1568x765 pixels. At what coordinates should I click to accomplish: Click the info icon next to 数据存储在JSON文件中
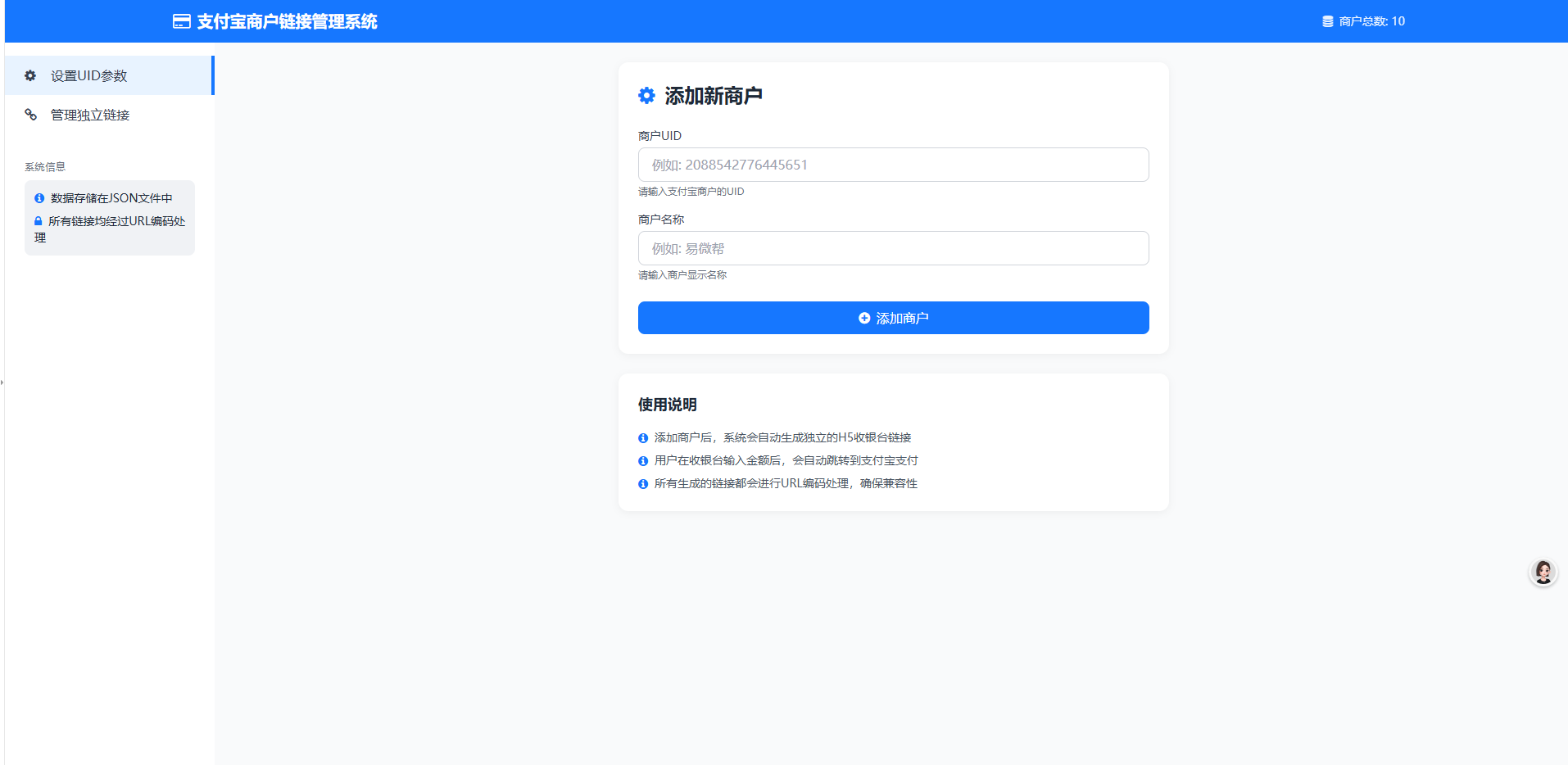(x=39, y=198)
